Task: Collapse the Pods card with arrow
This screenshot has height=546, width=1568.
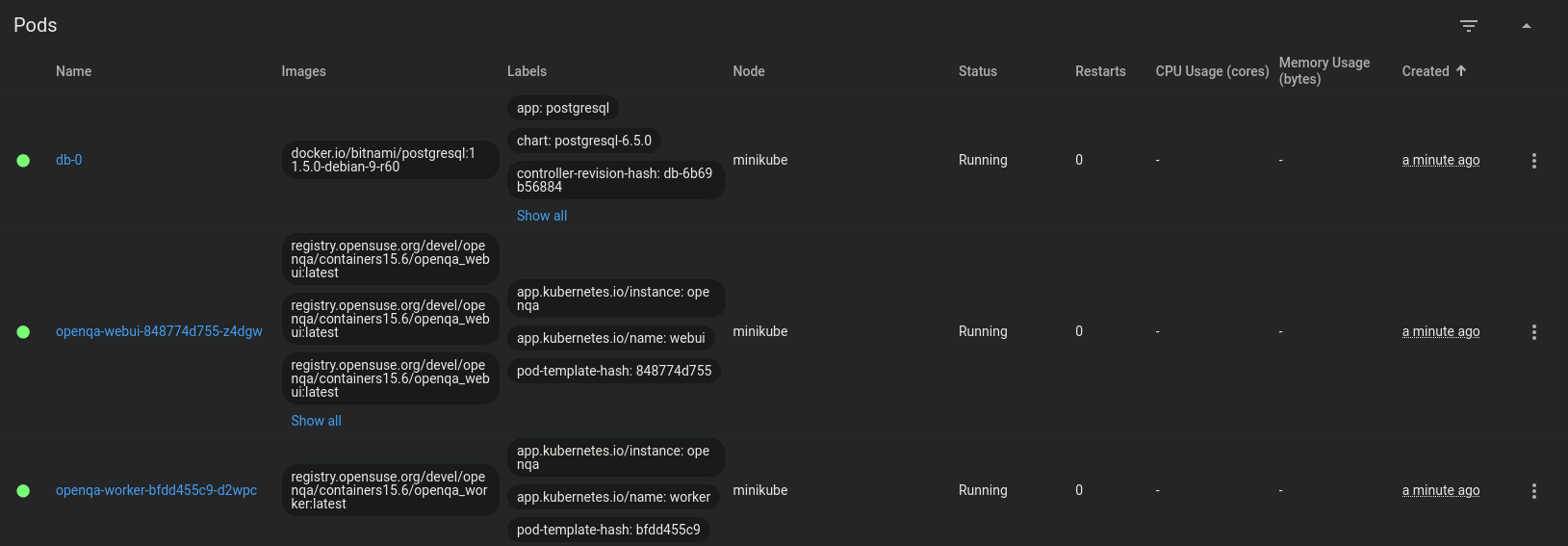Action: pyautogui.click(x=1526, y=26)
